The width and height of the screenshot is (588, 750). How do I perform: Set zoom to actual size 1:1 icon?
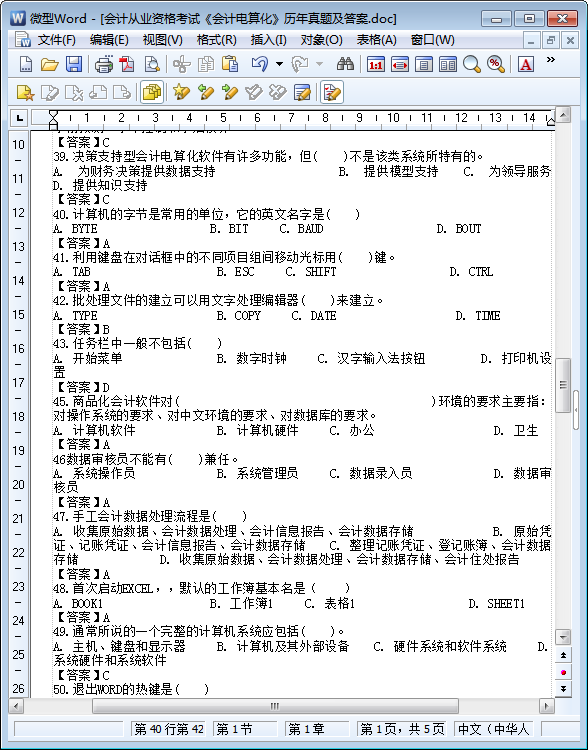[376, 64]
